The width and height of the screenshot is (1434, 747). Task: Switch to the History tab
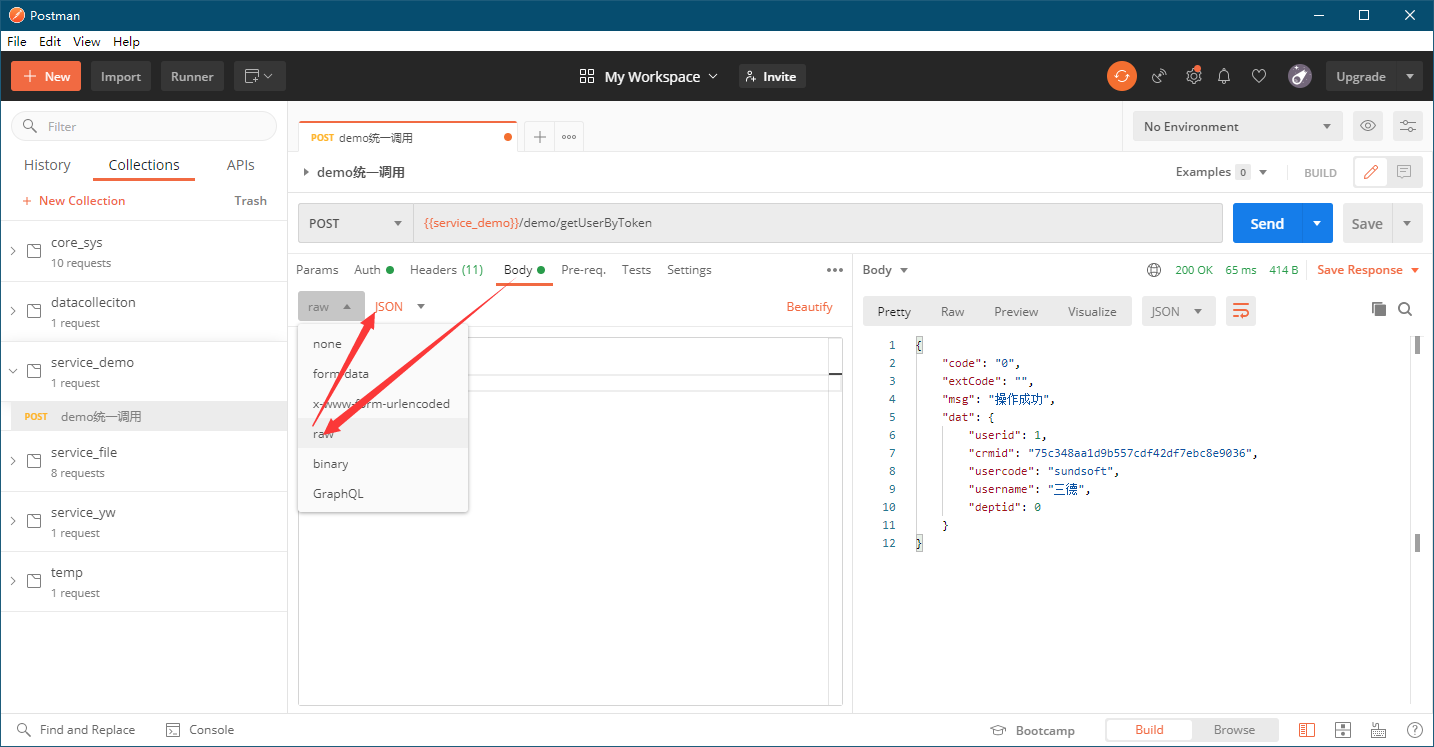(x=47, y=165)
